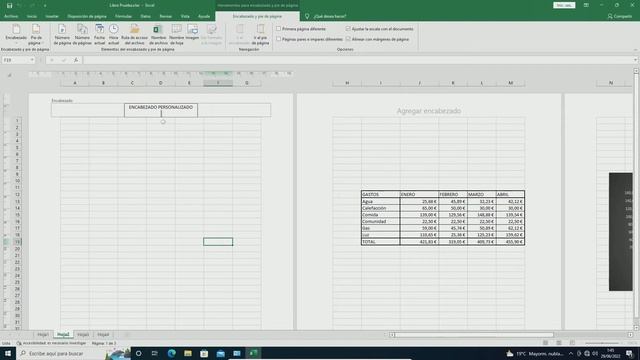Viewport: 640px width, 360px height.
Task: Adjust the zoom slider in status bar
Action: pyautogui.click(x=603, y=343)
